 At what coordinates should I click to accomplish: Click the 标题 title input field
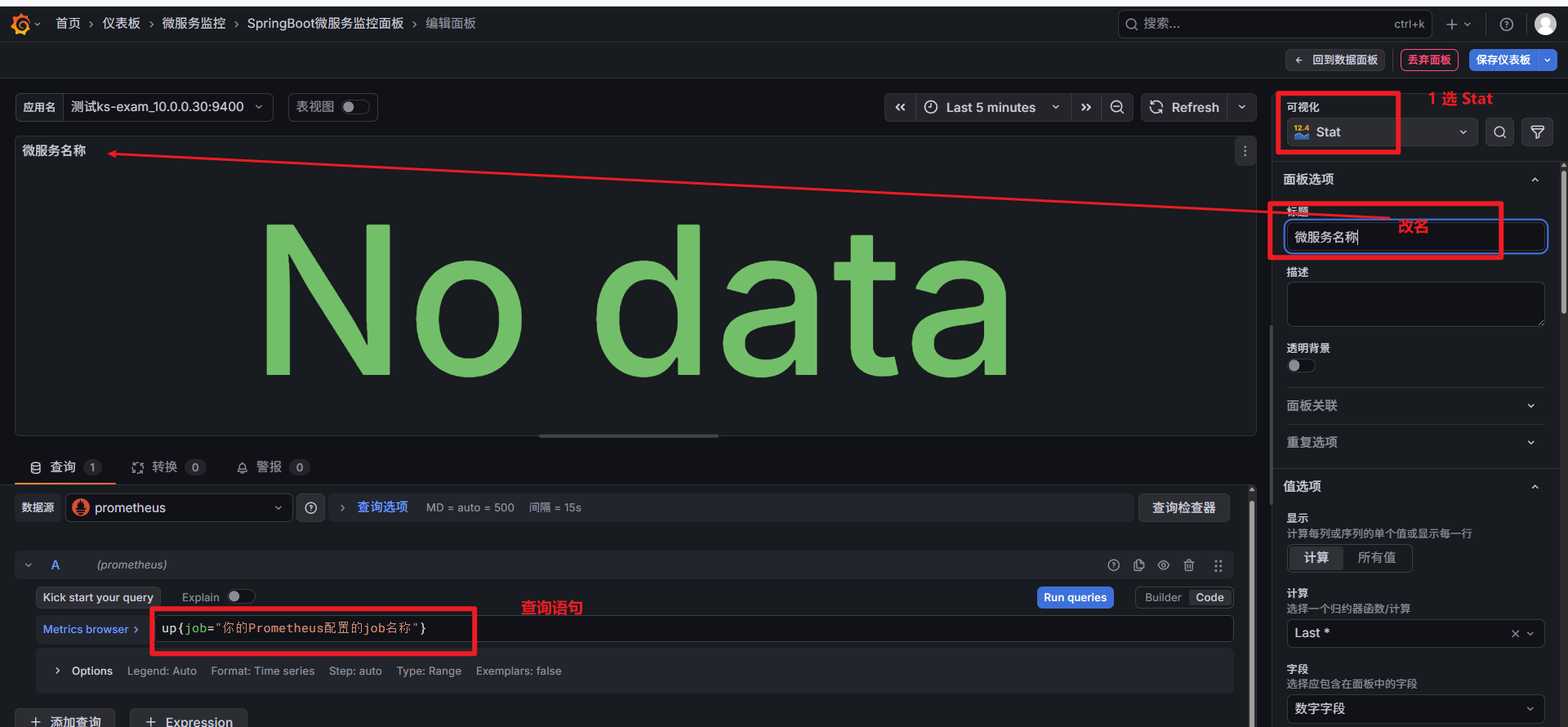point(1415,237)
